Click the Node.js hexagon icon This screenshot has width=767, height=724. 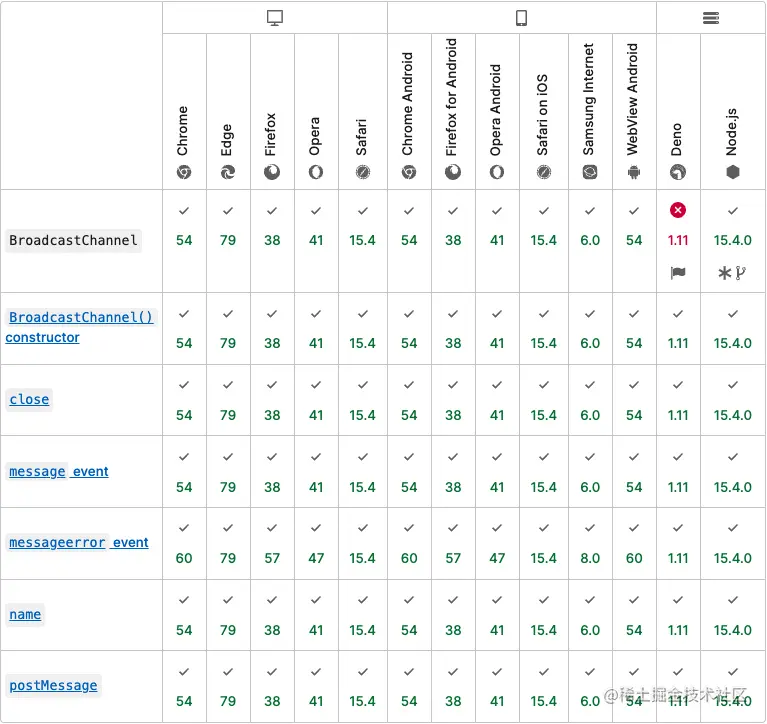pos(733,172)
